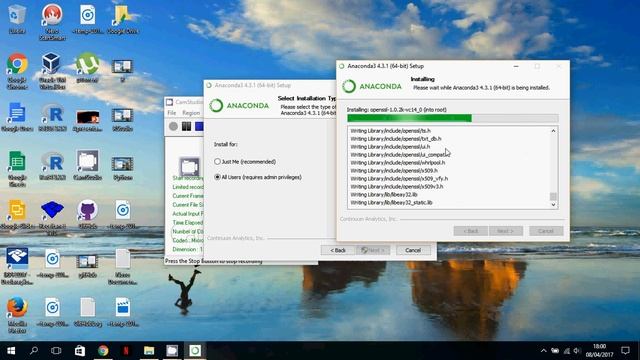
Task: Click the 'Installing: openssl' status text
Action: click(397, 110)
